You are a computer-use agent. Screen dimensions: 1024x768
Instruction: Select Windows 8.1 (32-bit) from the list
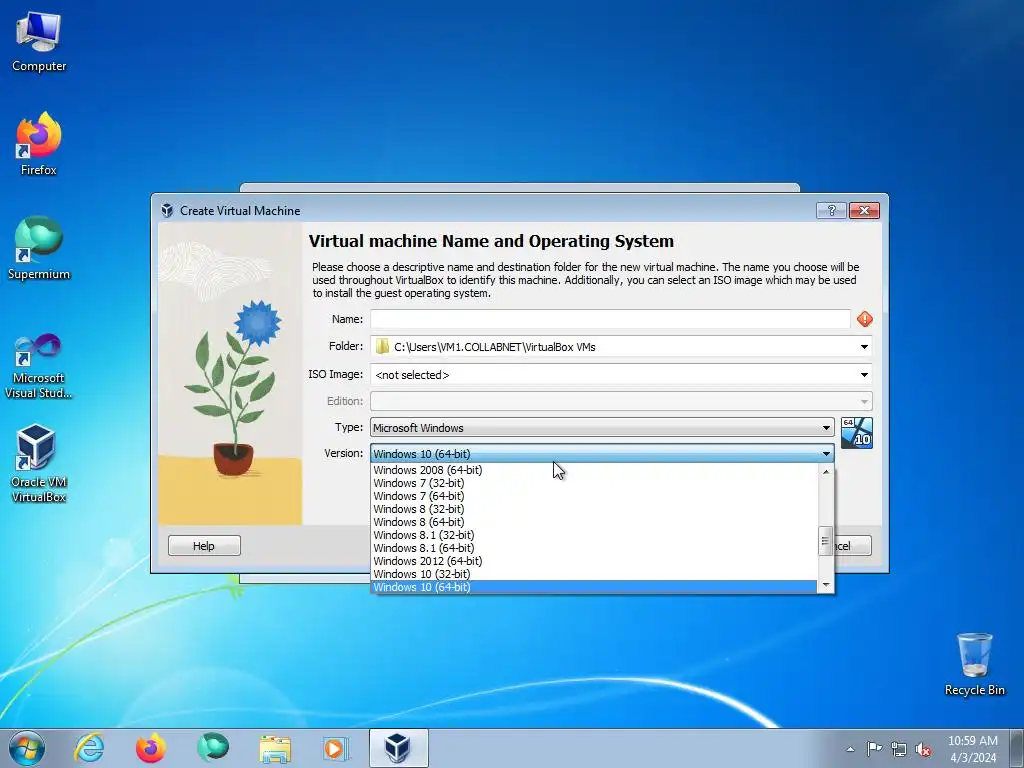click(x=594, y=535)
